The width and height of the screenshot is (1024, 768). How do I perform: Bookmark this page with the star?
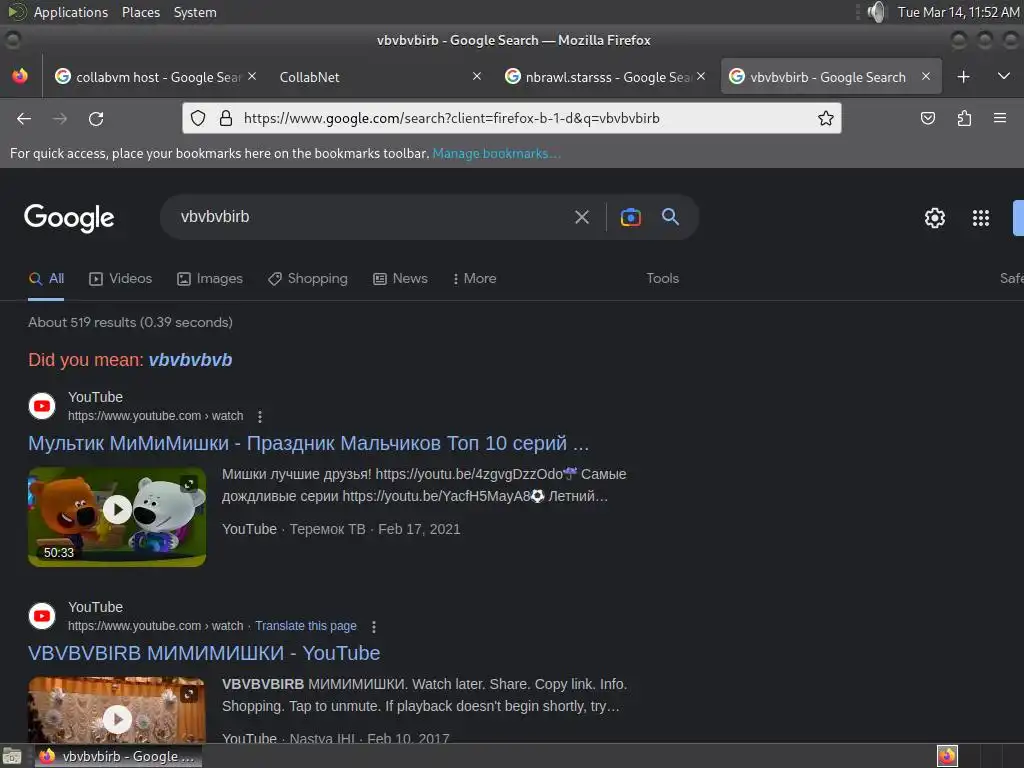[x=825, y=118]
